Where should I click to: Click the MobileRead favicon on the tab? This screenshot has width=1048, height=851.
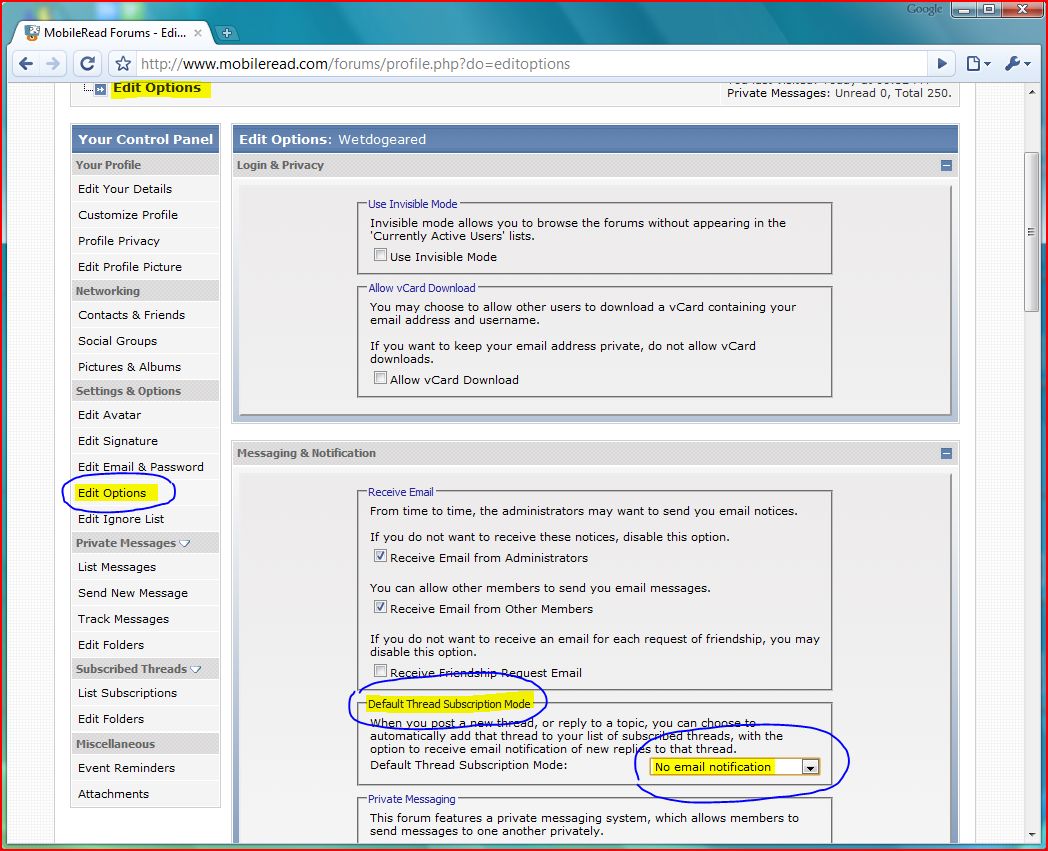[32, 32]
